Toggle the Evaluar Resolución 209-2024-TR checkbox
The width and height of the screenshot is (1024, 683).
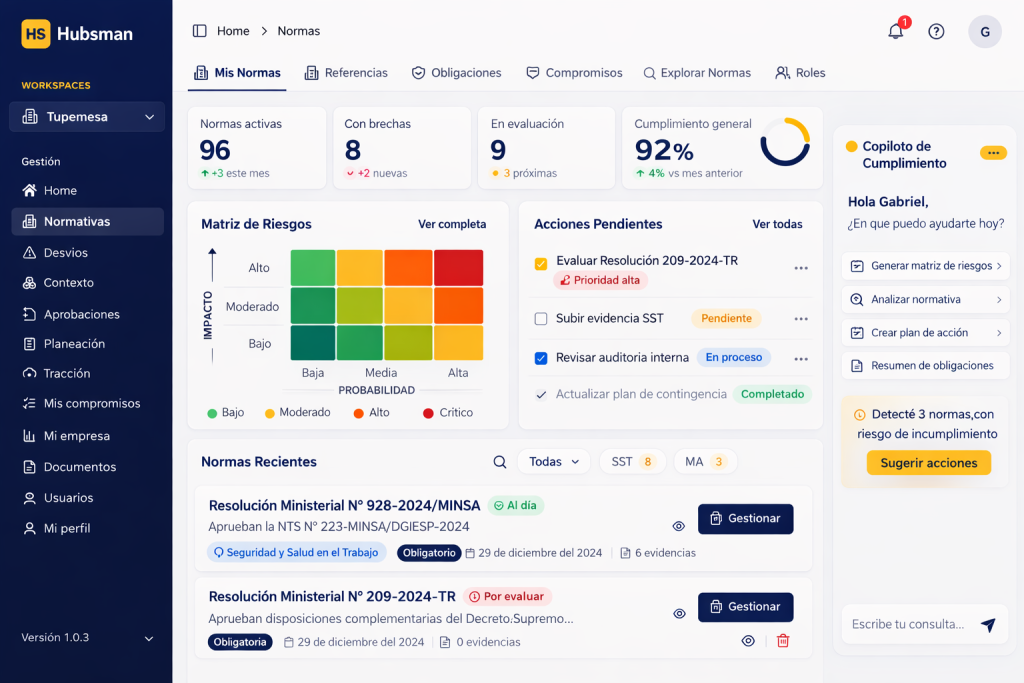point(541,264)
